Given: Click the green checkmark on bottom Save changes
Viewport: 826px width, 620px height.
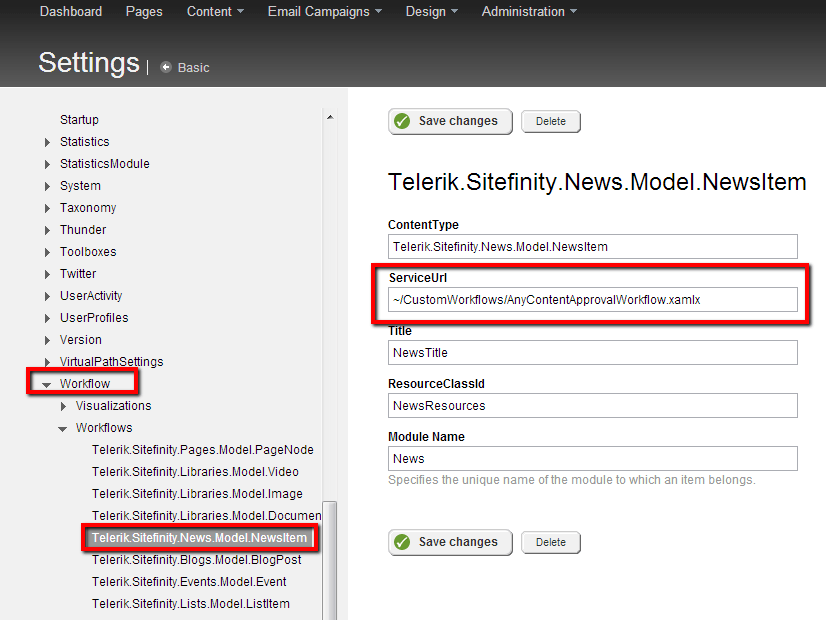Looking at the screenshot, I should 402,542.
